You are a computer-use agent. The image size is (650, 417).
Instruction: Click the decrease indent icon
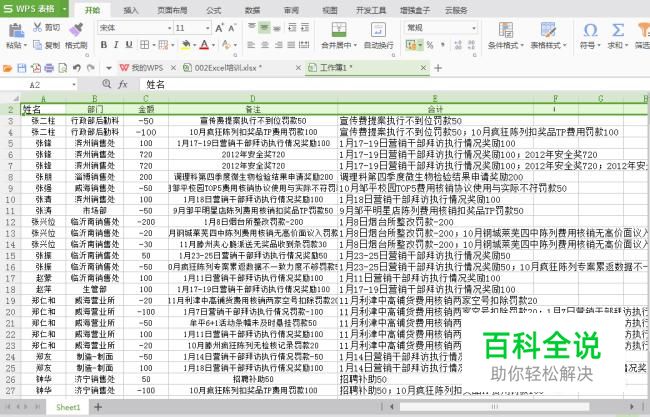click(292, 27)
